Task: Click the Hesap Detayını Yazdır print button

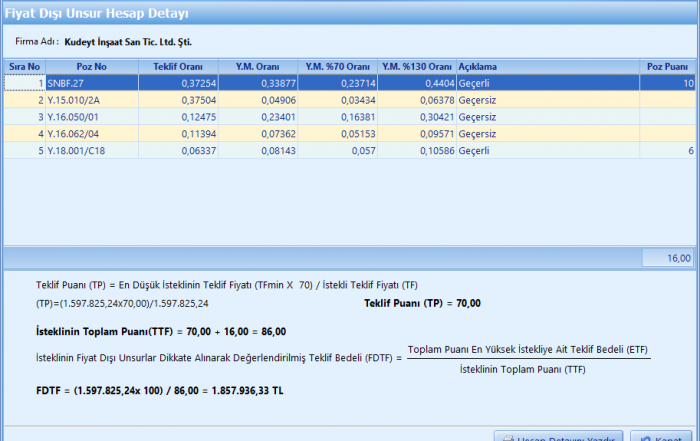Action: click(560, 437)
